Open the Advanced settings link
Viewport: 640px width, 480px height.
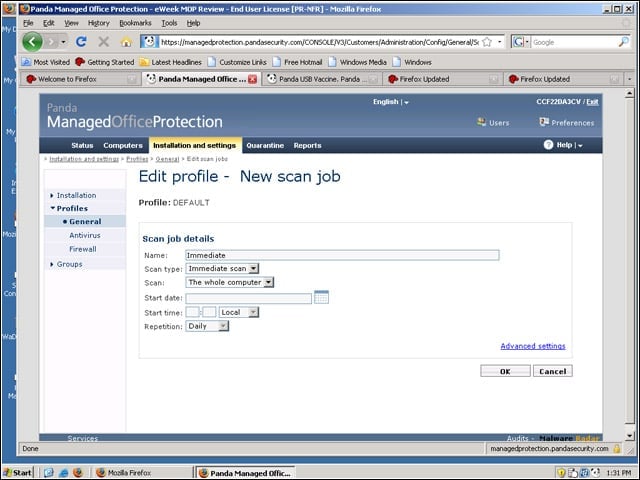point(533,346)
